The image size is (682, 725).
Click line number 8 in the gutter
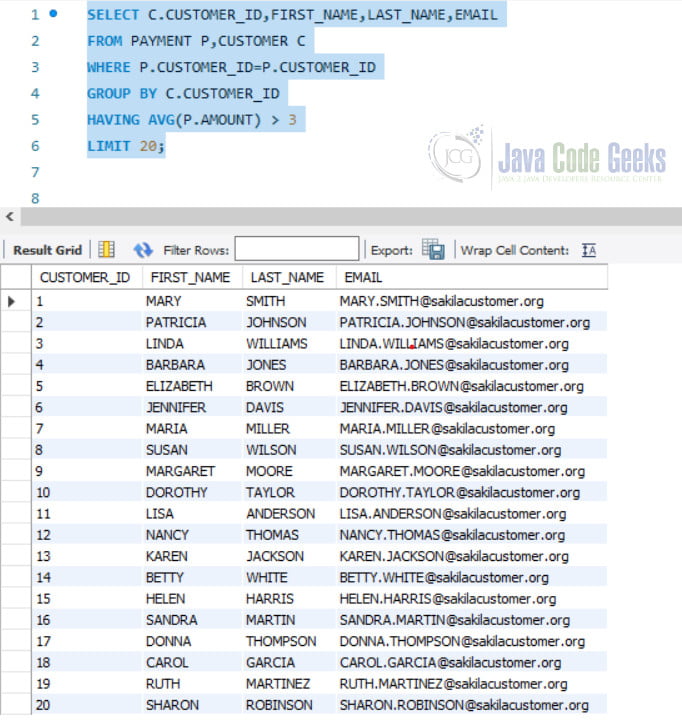tap(35, 199)
